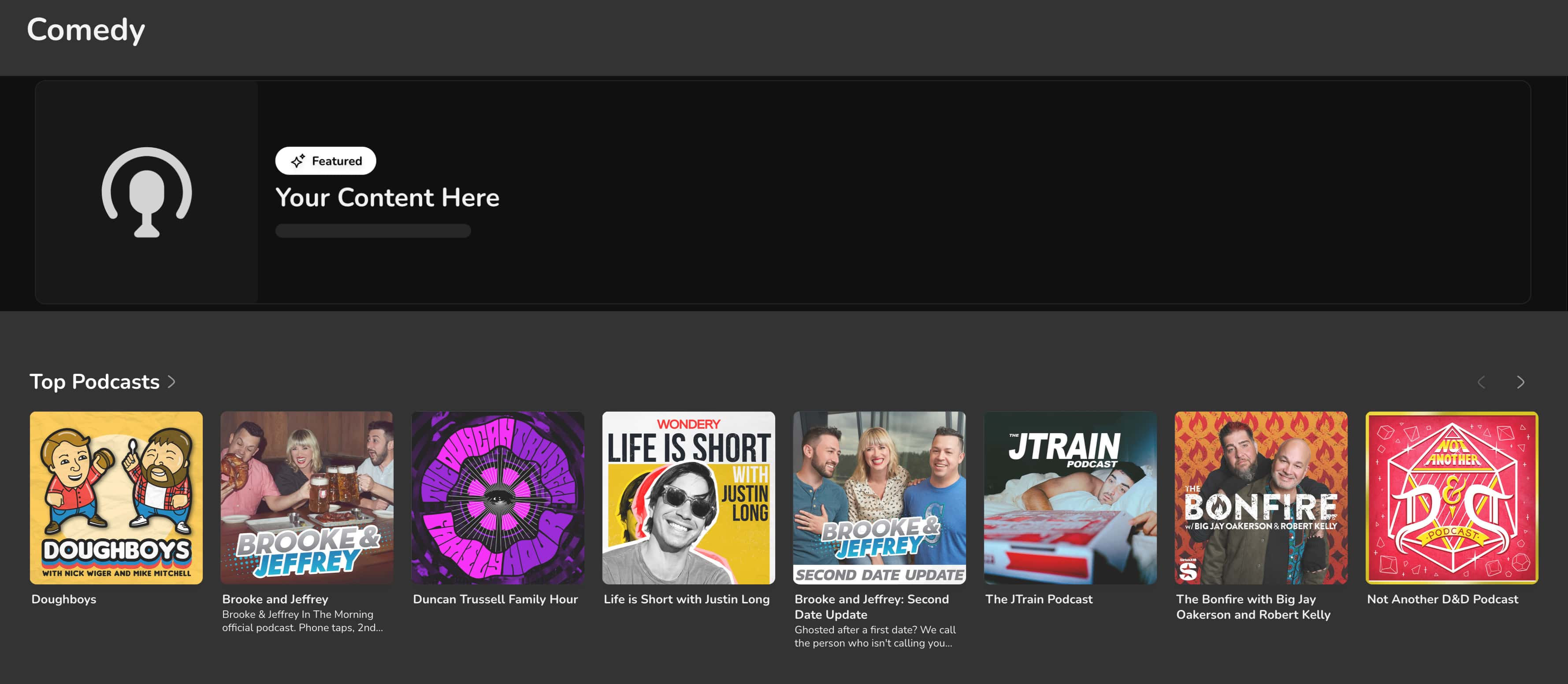Open the Top Podcasts section heading
This screenshot has width=1568, height=684.
[94, 382]
